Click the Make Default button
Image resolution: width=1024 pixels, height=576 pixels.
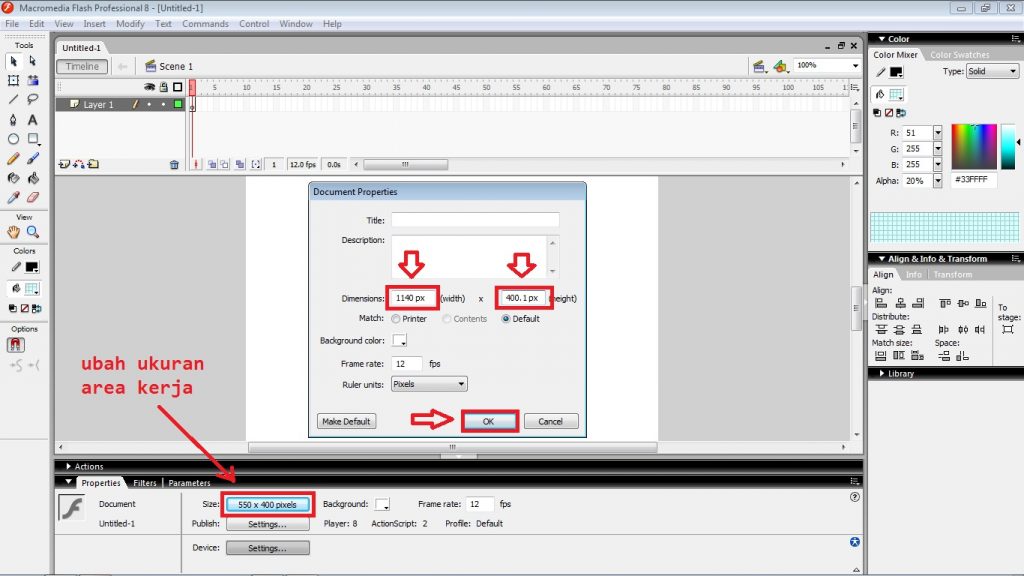point(346,421)
